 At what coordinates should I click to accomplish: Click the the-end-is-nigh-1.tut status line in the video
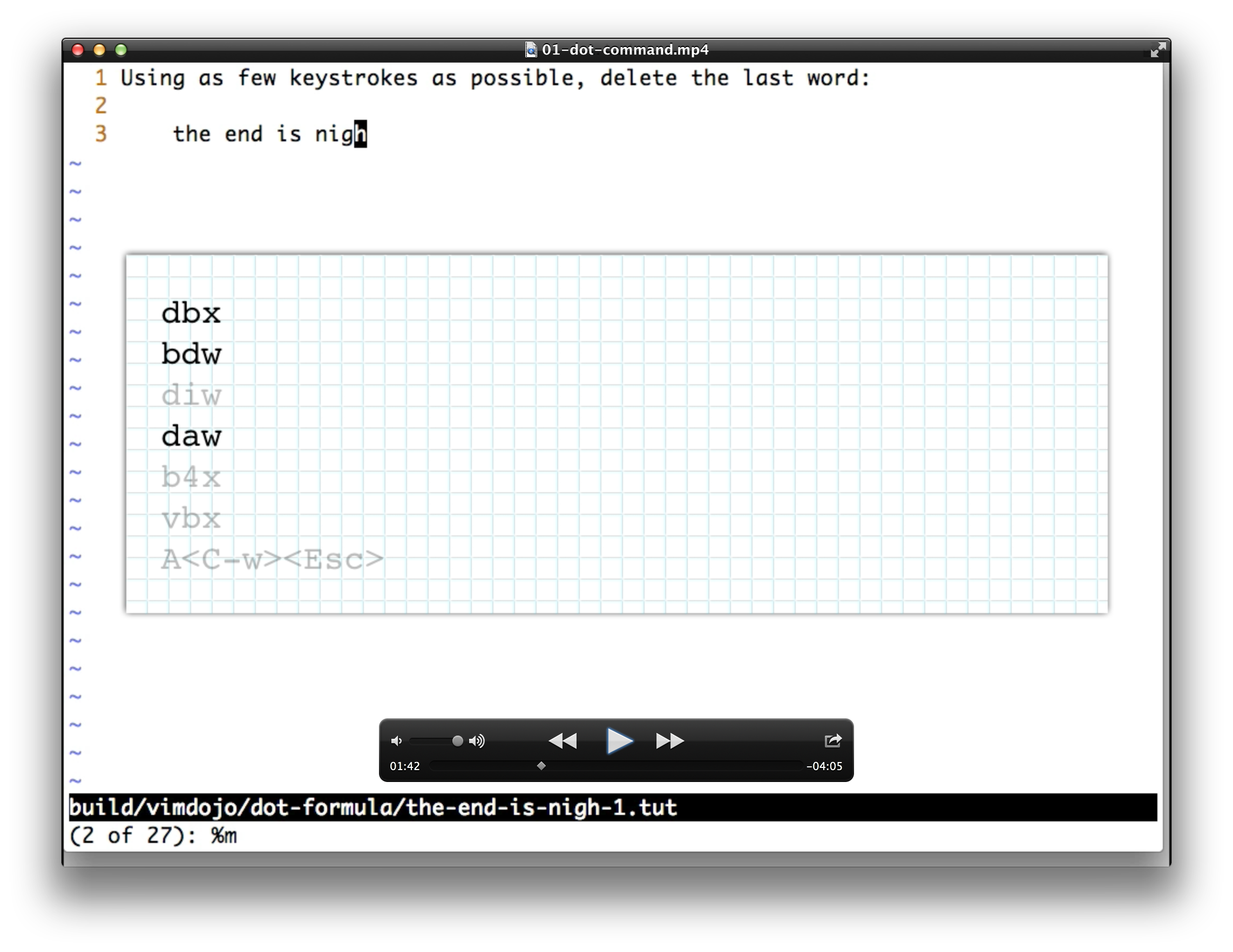[x=372, y=807]
